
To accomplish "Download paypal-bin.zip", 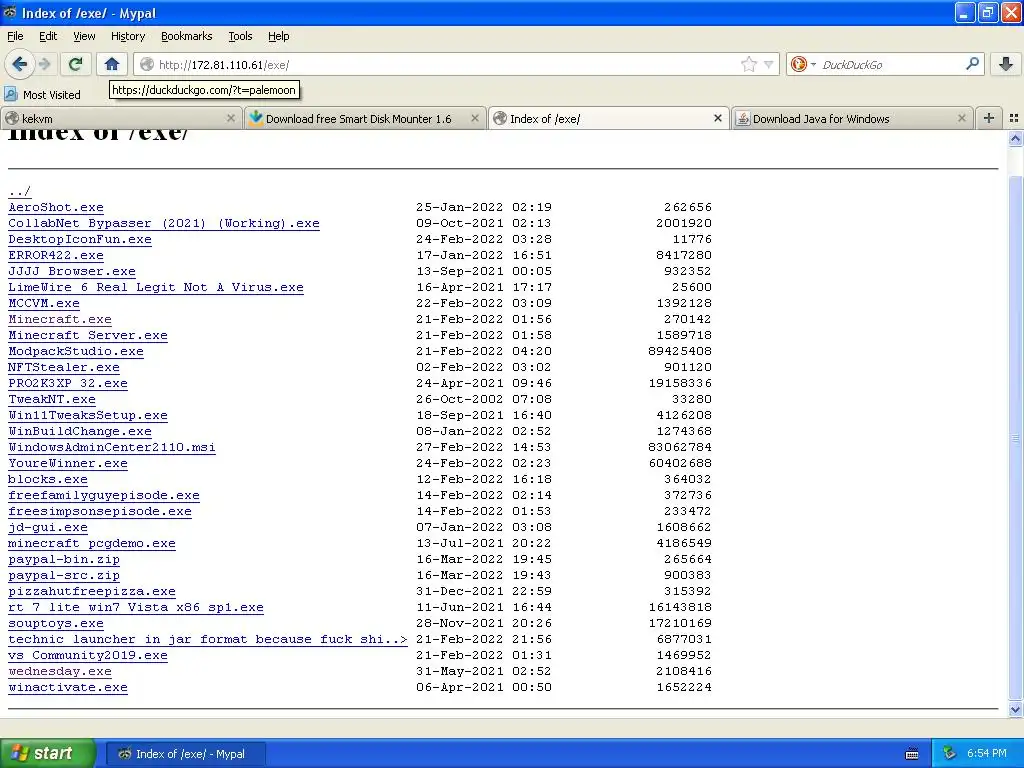I will 64,559.
